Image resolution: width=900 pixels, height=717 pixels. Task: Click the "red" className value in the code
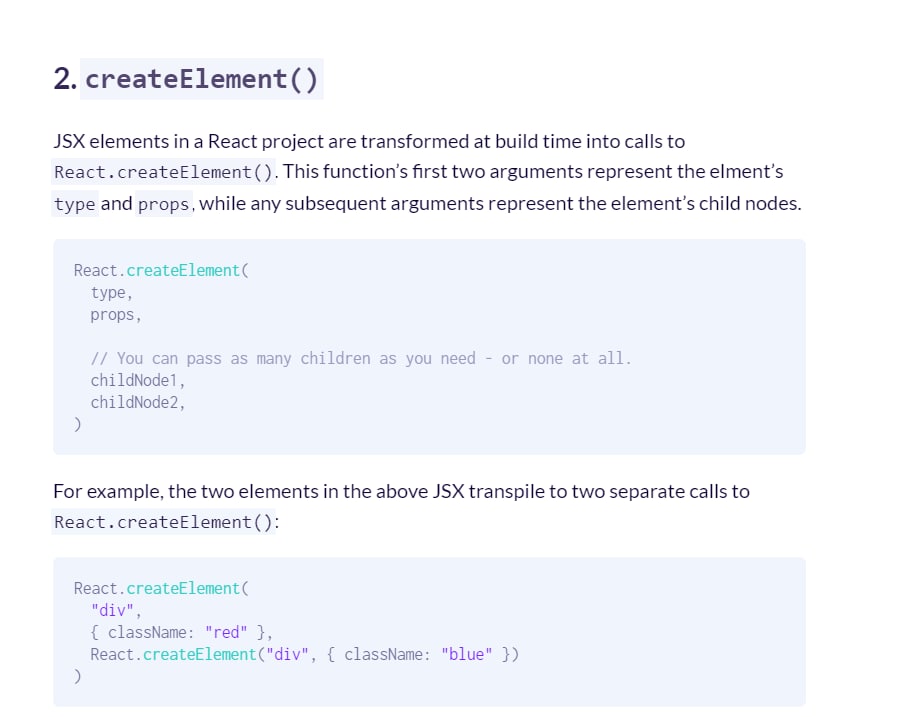point(226,632)
